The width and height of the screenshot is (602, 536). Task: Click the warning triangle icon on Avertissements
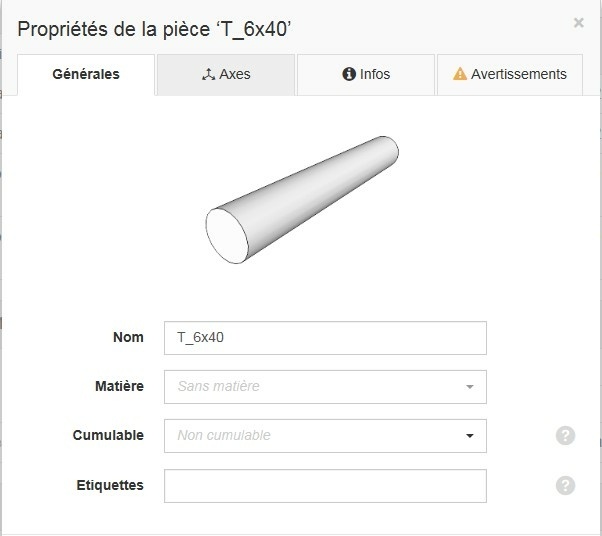click(460, 74)
